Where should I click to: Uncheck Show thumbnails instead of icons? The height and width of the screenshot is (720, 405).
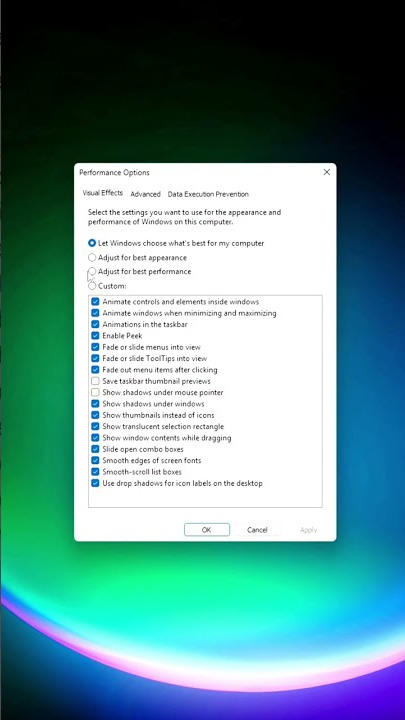(95, 415)
